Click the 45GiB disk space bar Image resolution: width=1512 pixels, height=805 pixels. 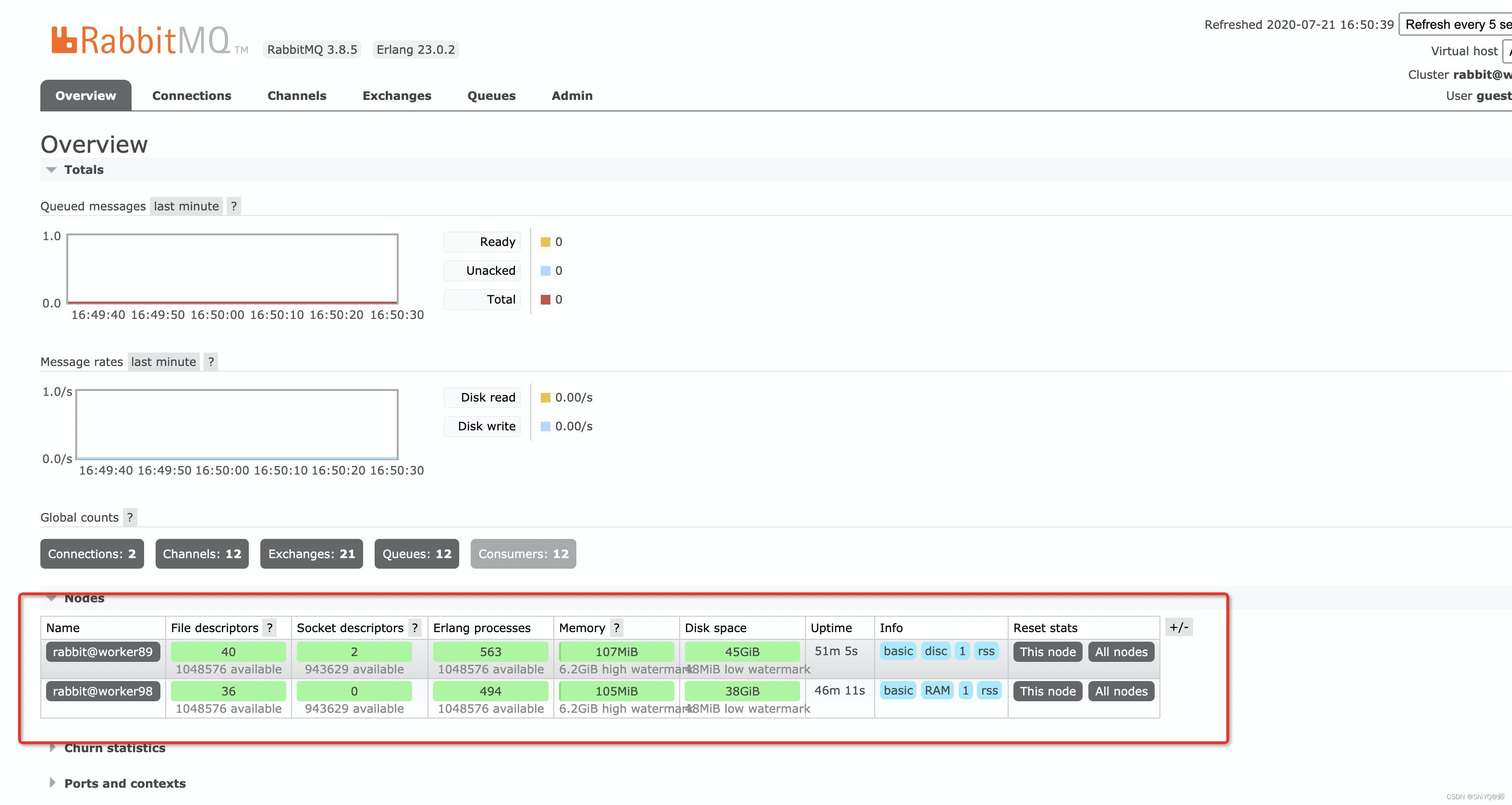(x=742, y=652)
